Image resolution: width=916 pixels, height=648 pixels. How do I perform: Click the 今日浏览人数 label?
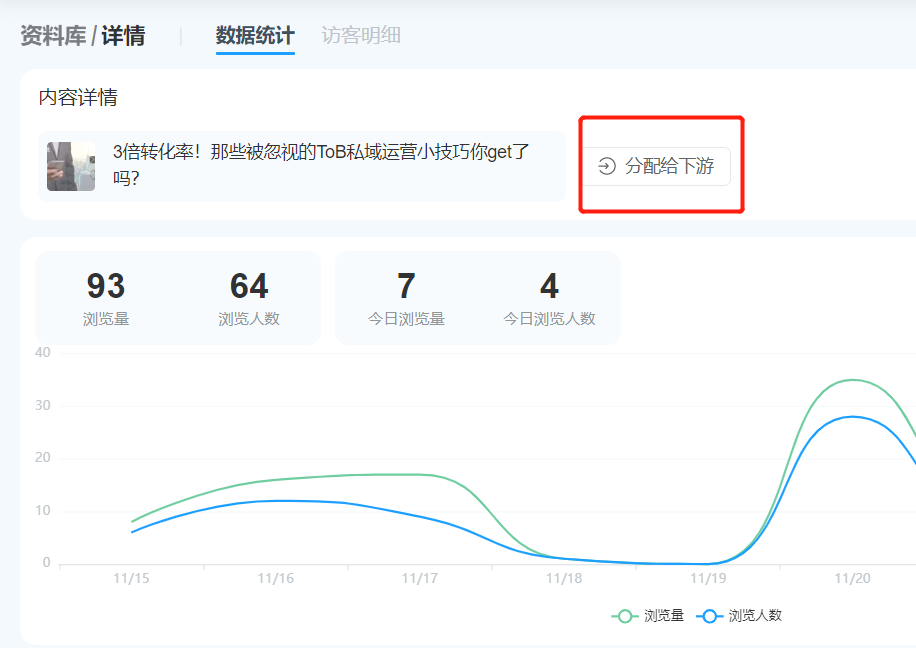tap(549, 318)
